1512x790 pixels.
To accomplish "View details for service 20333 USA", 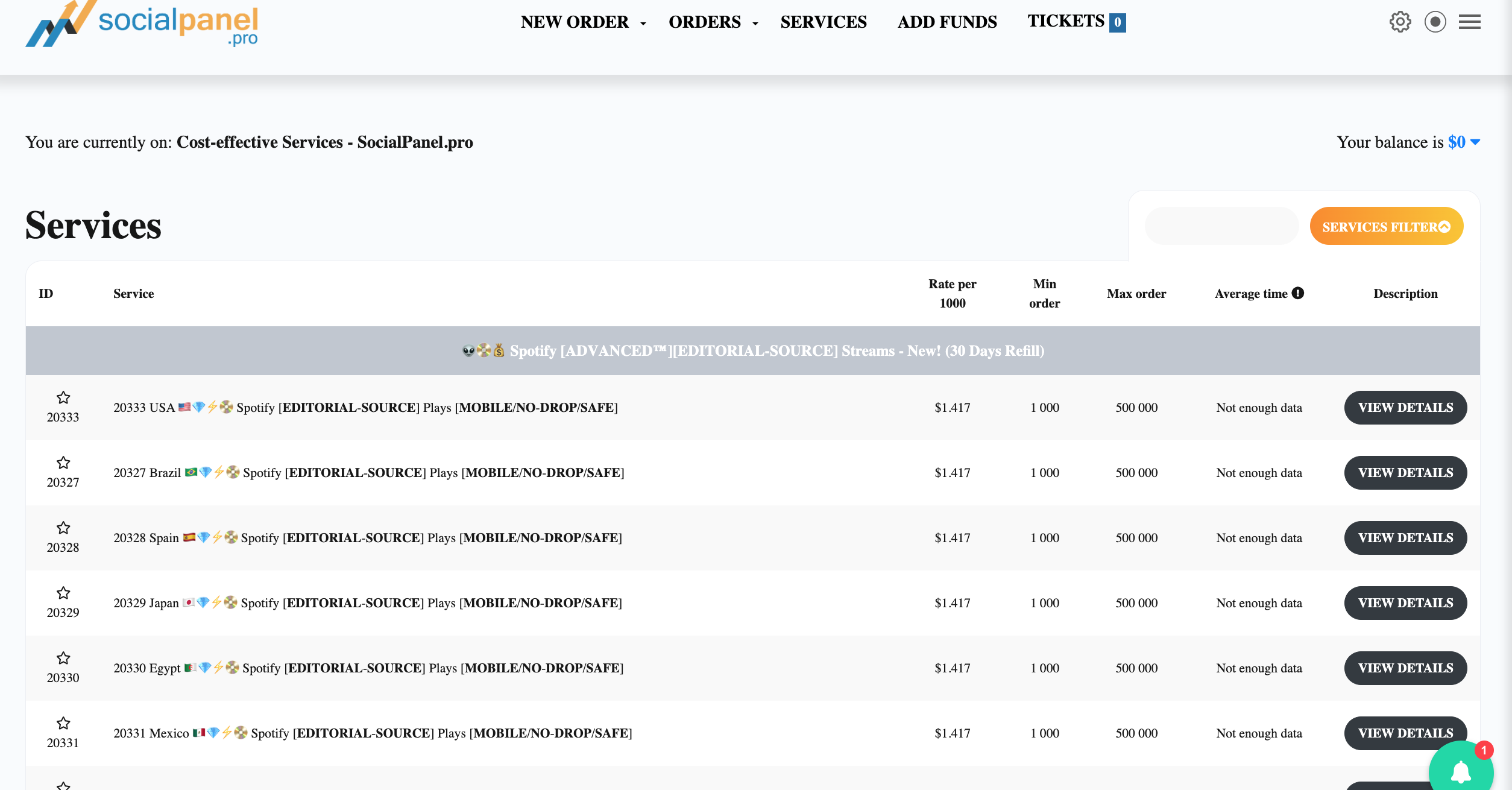I will tap(1405, 408).
